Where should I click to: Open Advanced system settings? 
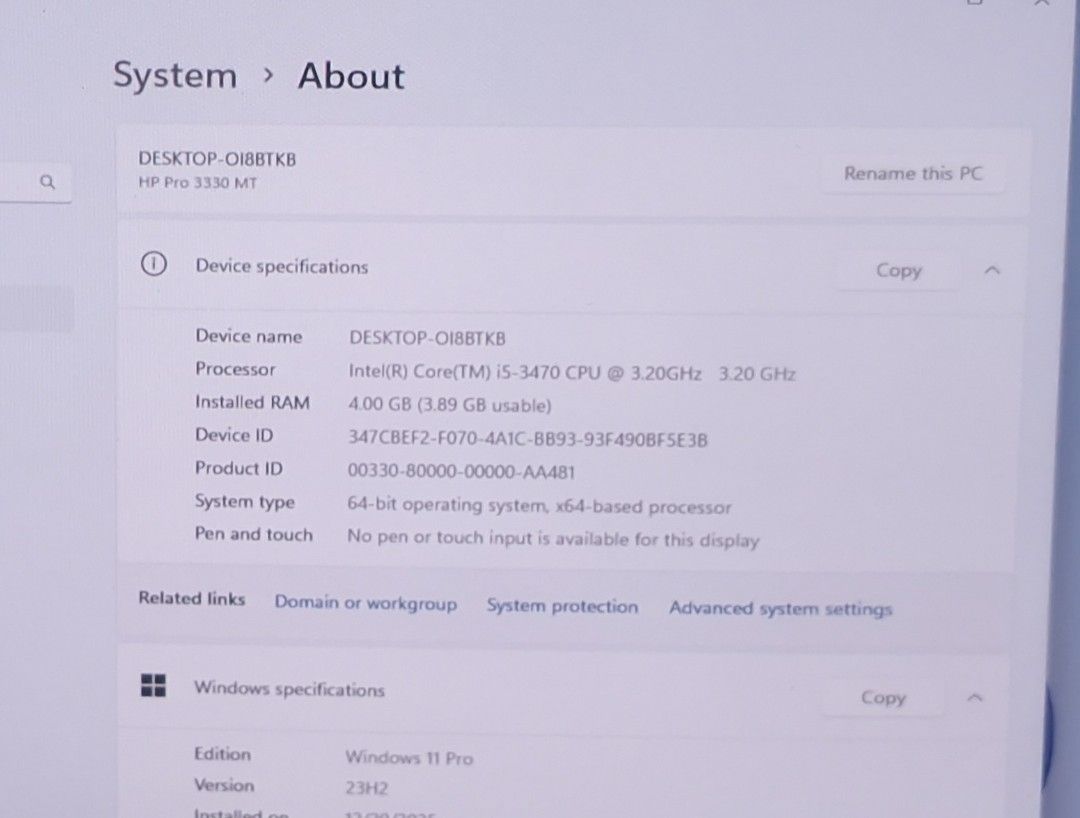(780, 608)
